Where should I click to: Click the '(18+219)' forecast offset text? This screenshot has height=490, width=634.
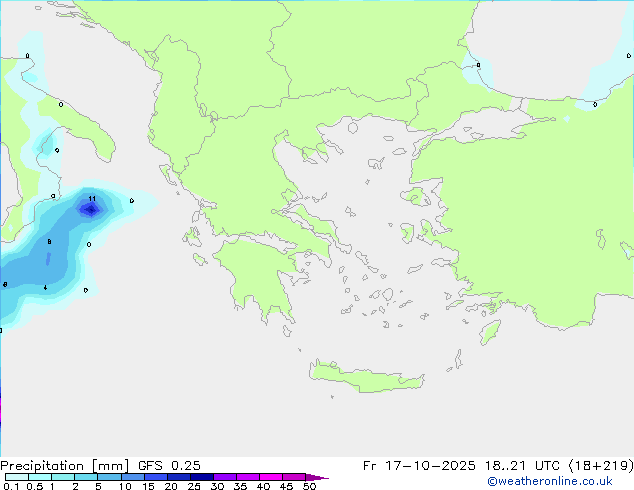[x=601, y=466]
